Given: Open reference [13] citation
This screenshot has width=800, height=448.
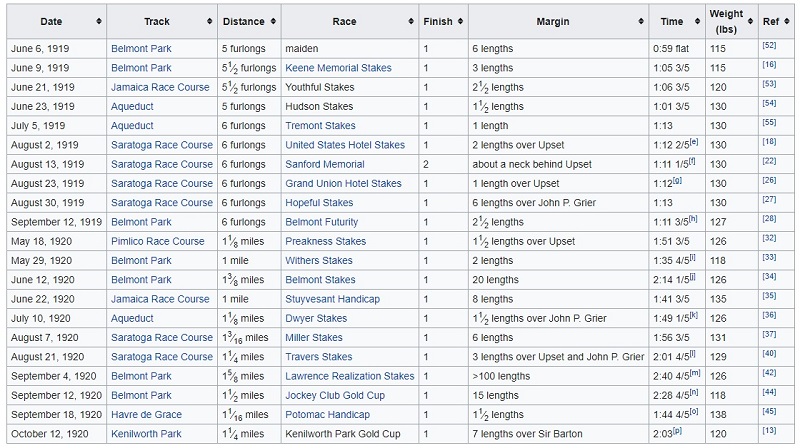Looking at the screenshot, I should click(x=769, y=431).
